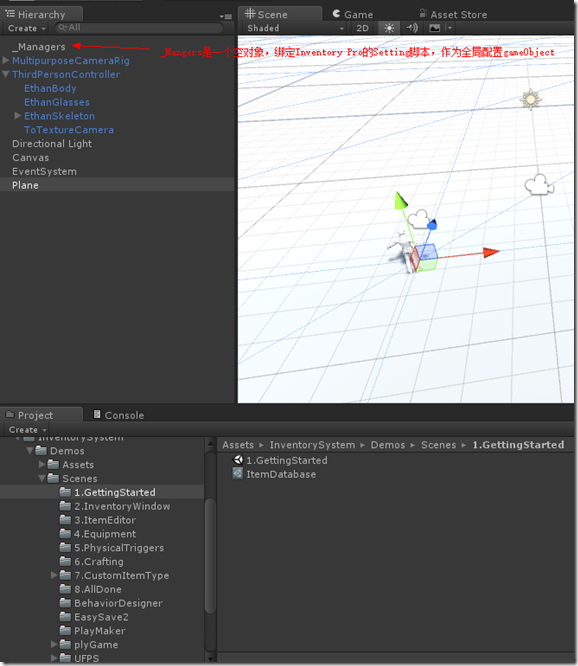Select the PlayMaker folder
This screenshot has height=666, width=578.
93,631
